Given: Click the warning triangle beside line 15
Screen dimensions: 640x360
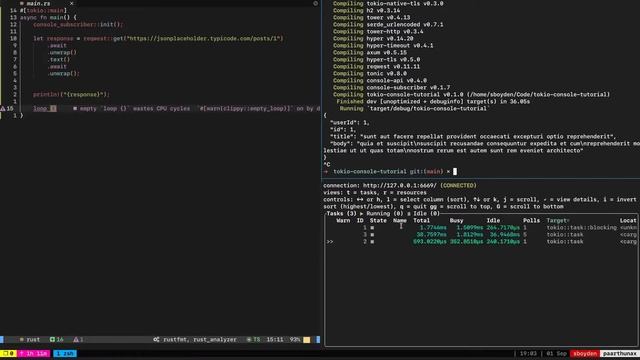Looking at the screenshot, I should click(x=3, y=109).
